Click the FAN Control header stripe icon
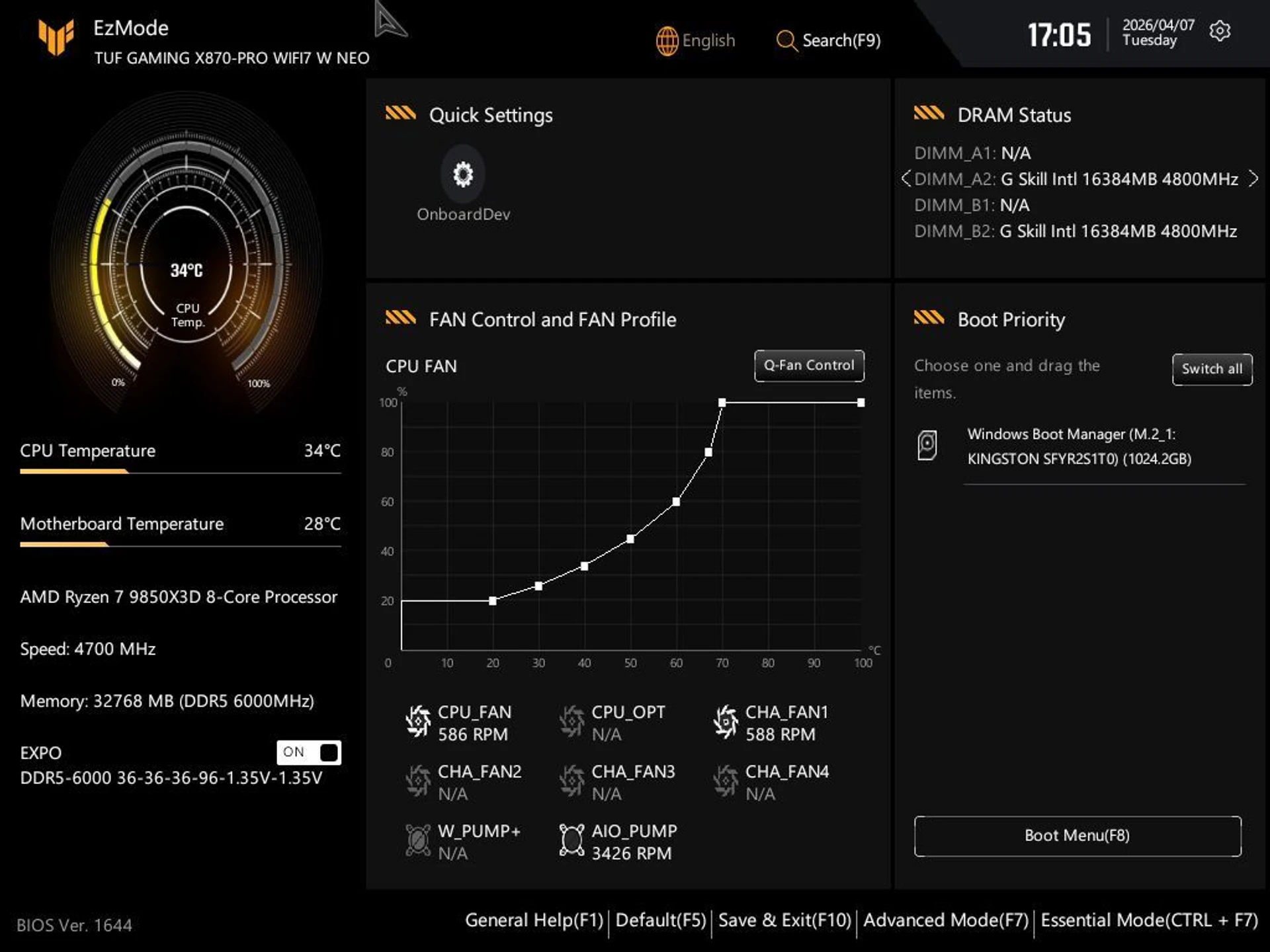This screenshot has width=1270, height=952. tap(400, 318)
